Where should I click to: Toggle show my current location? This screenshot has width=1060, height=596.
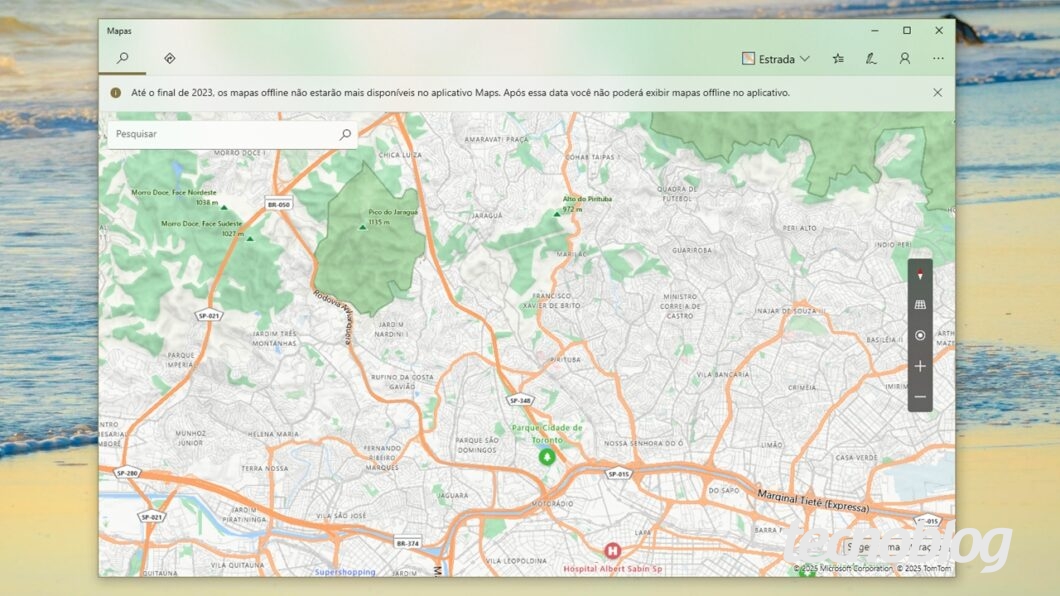coord(919,333)
